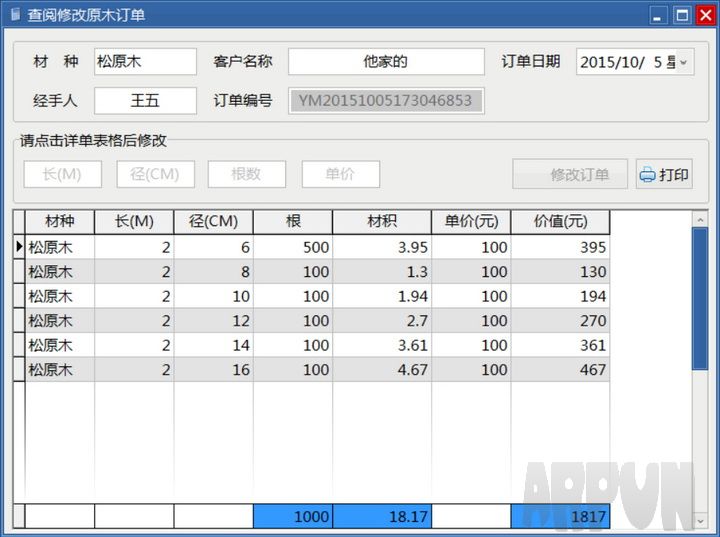Click the 订单编号 field
The image size is (720, 537).
pos(386,101)
